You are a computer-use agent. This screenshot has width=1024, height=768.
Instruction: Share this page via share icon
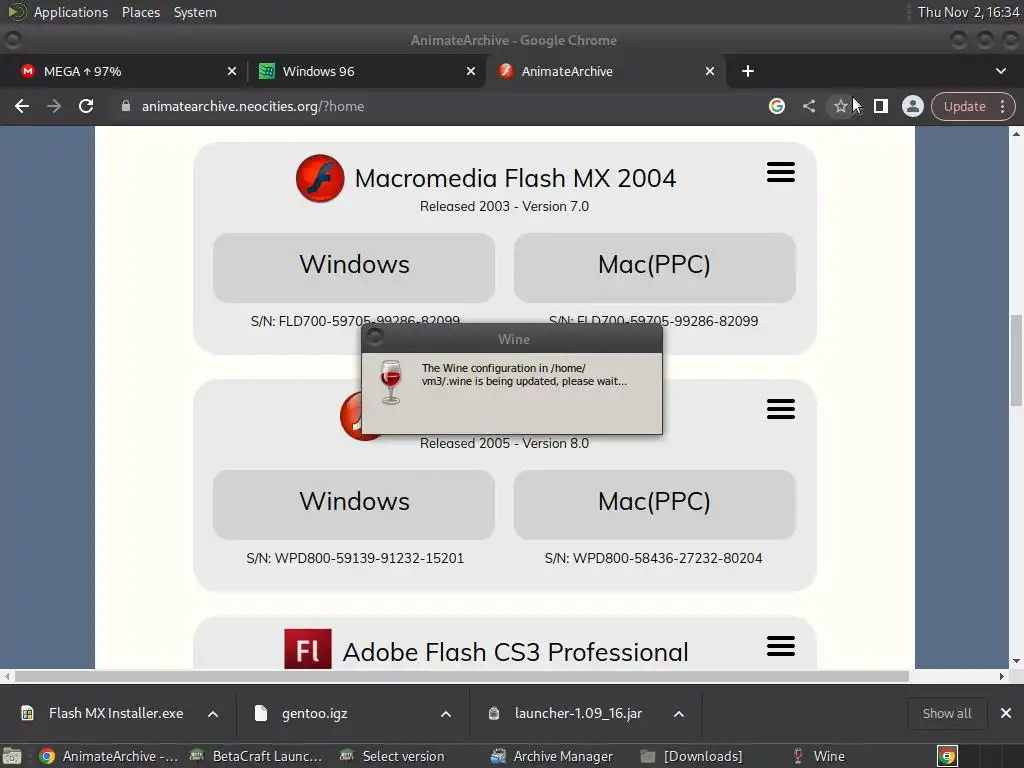[808, 106]
